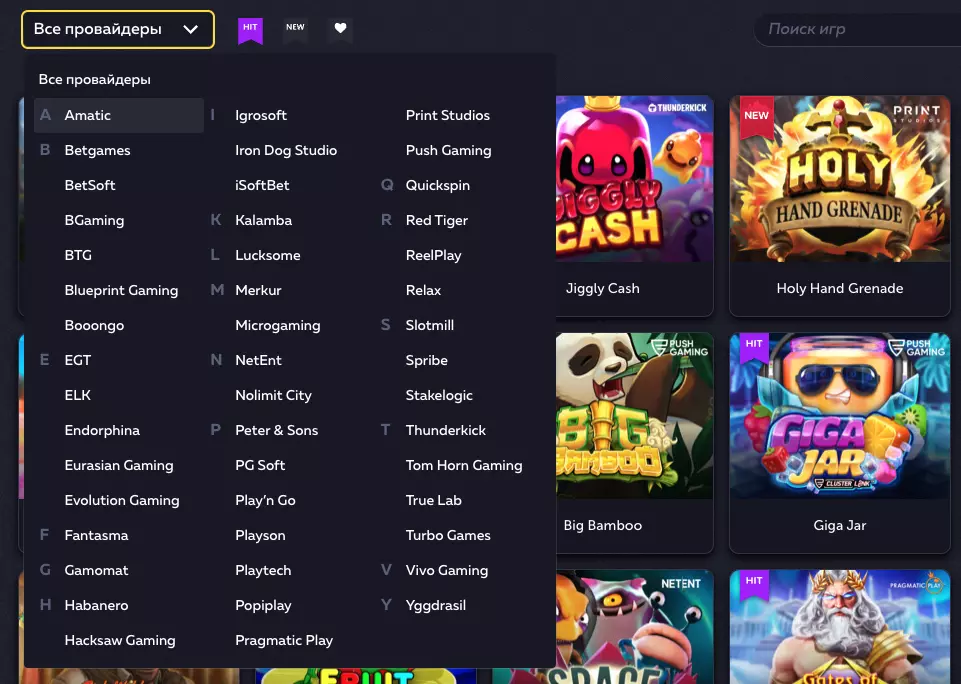The height and width of the screenshot is (684, 961).
Task: Choose Yggdrasil provider entry
Action: point(435,605)
